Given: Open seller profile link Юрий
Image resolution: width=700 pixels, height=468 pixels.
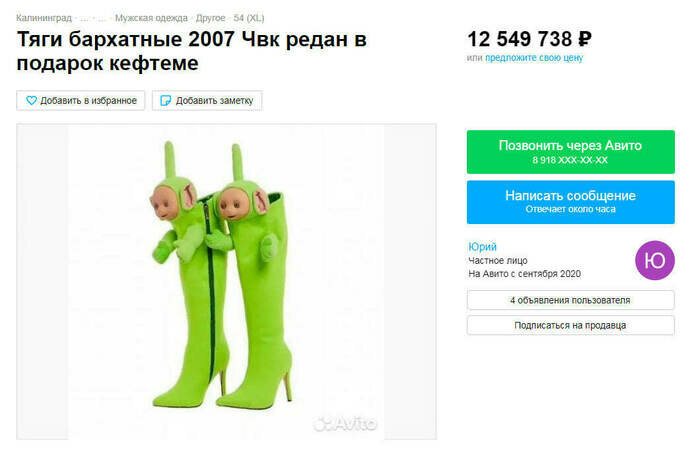Looking at the screenshot, I should (482, 247).
